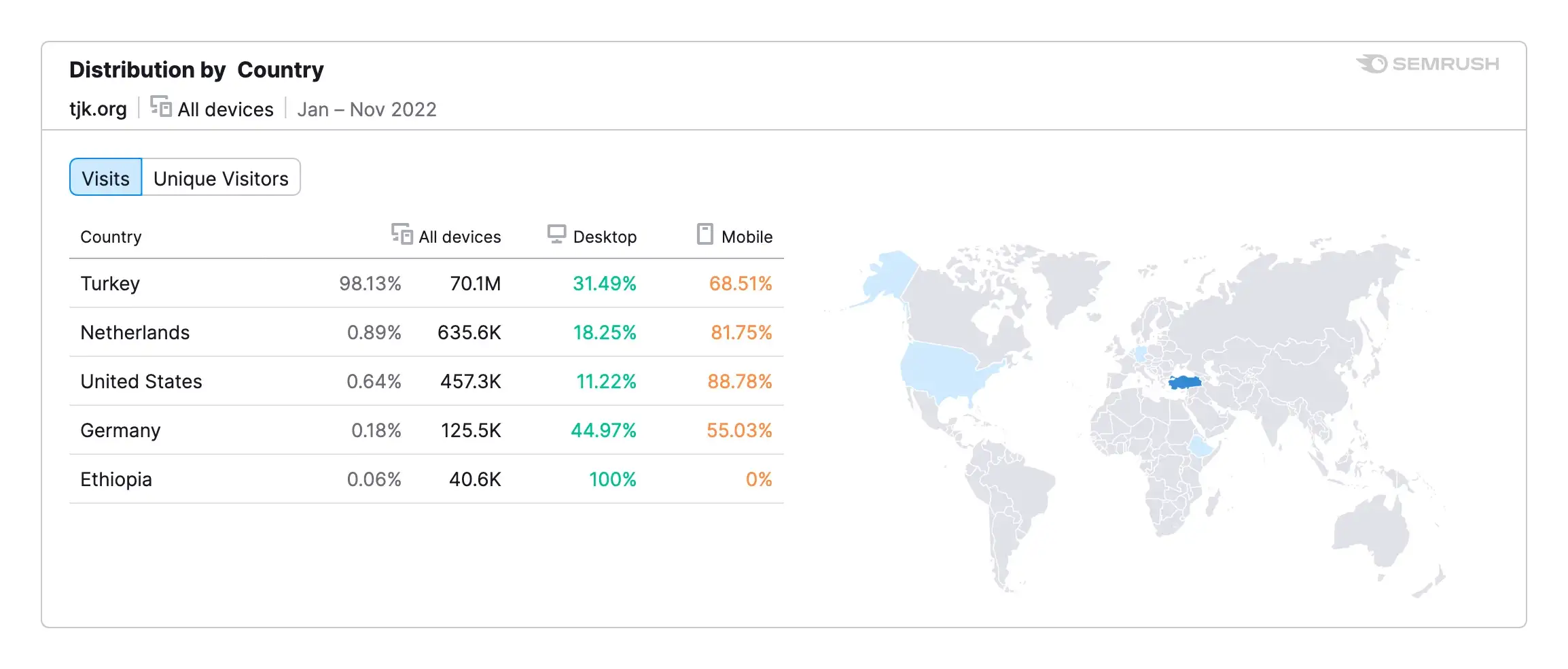
Task: Click the Semrush logo icon
Action: click(x=1372, y=64)
